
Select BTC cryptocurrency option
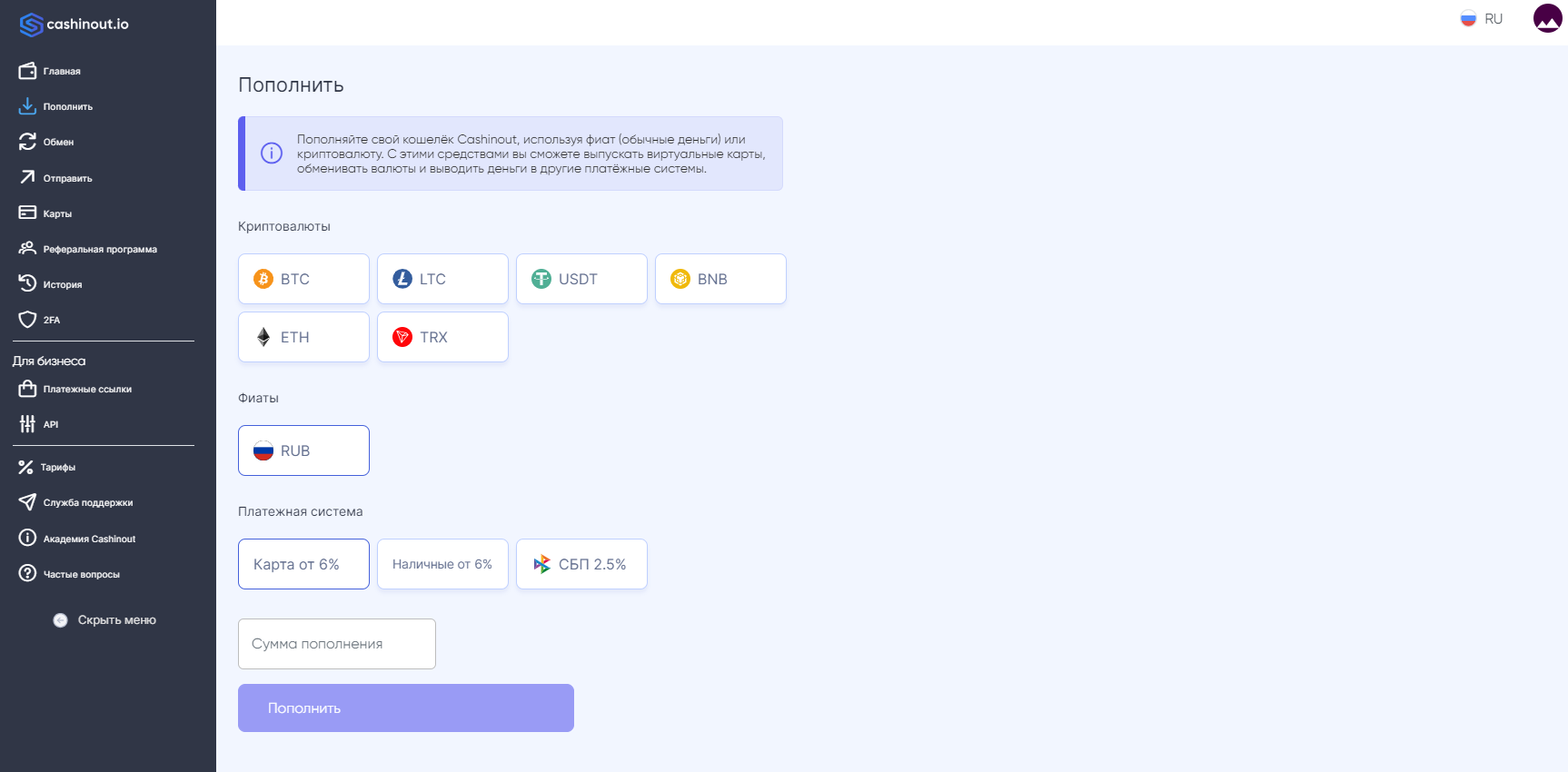point(303,279)
